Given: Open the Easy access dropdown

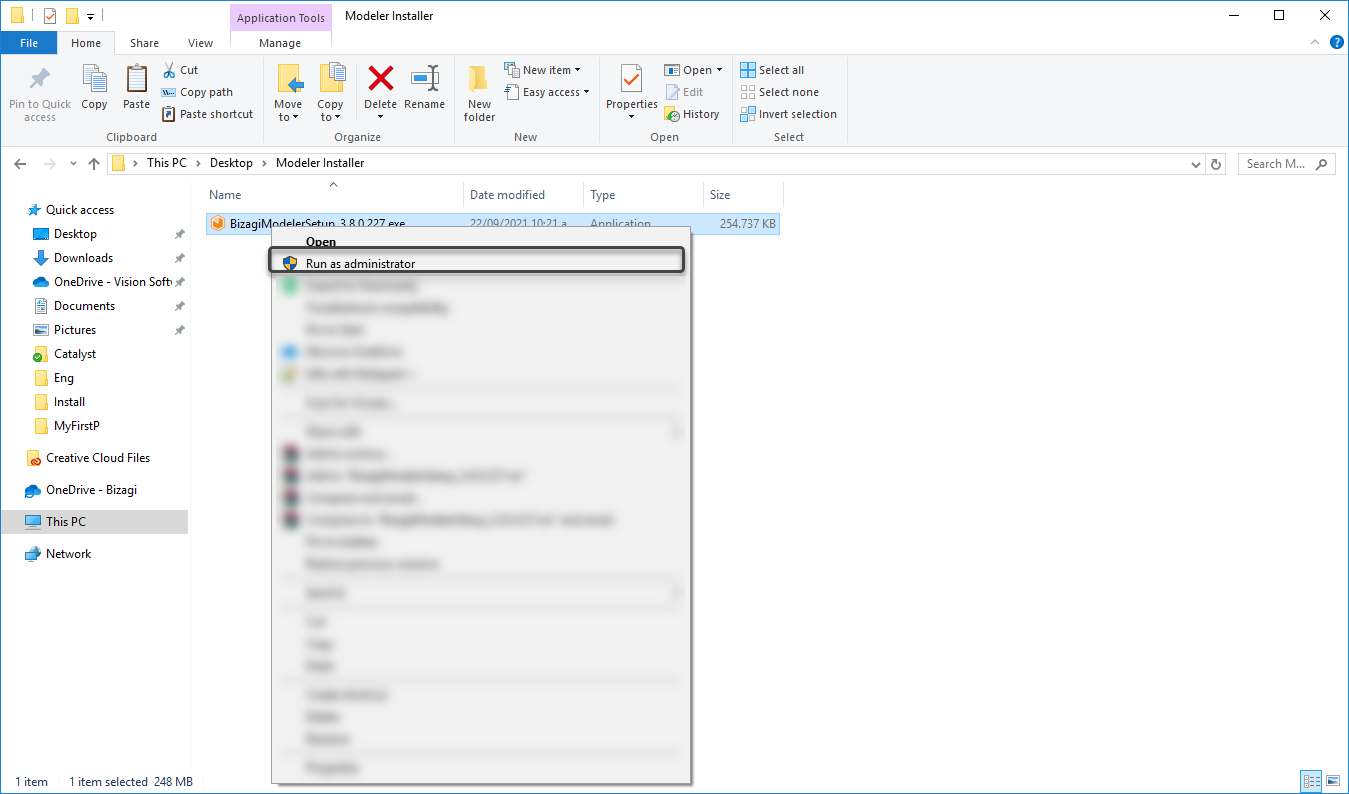Looking at the screenshot, I should [x=546, y=92].
